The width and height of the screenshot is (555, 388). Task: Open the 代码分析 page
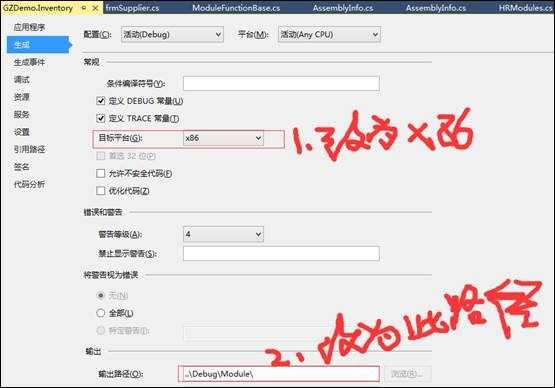[29, 184]
